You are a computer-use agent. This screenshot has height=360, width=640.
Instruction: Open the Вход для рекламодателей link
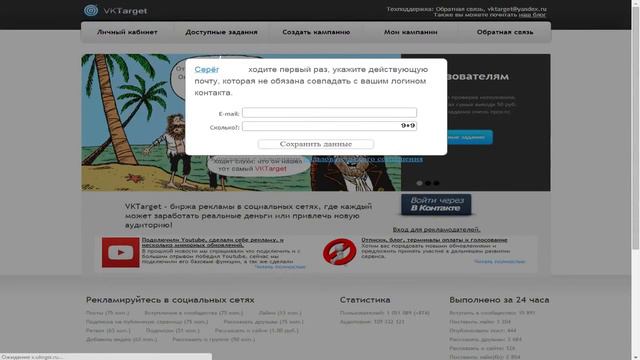pyautogui.click(x=436, y=229)
